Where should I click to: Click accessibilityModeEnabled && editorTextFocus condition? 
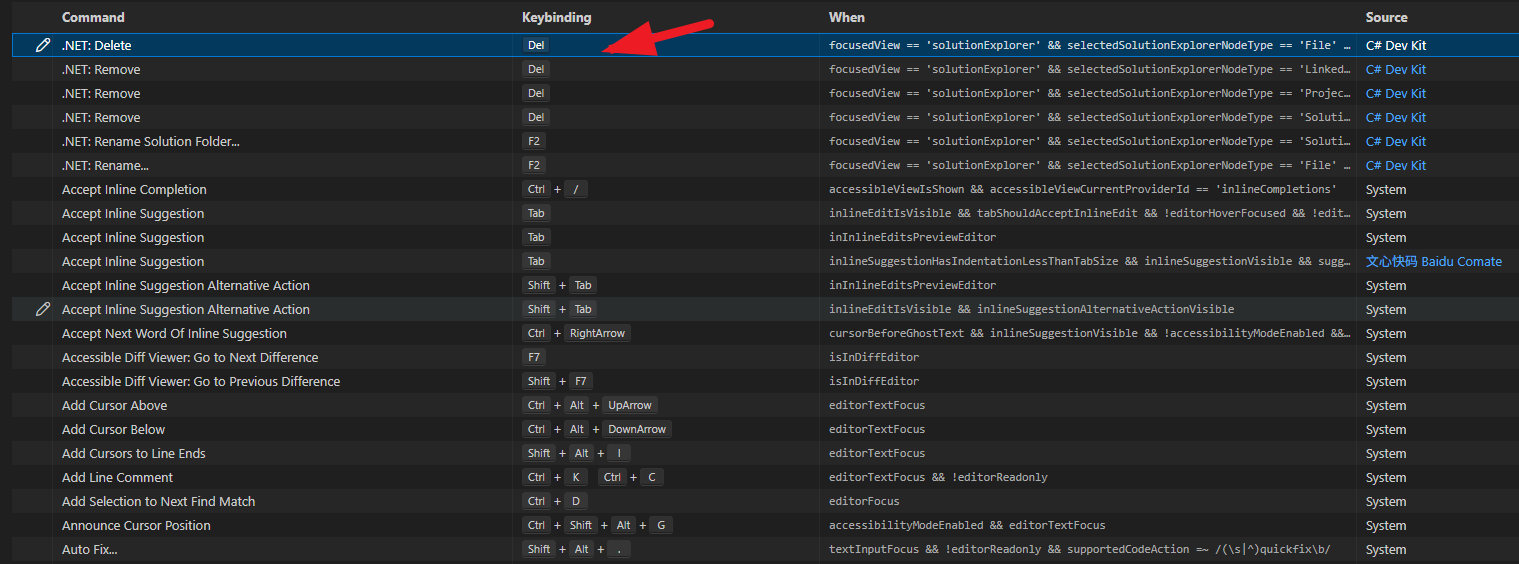pos(967,525)
